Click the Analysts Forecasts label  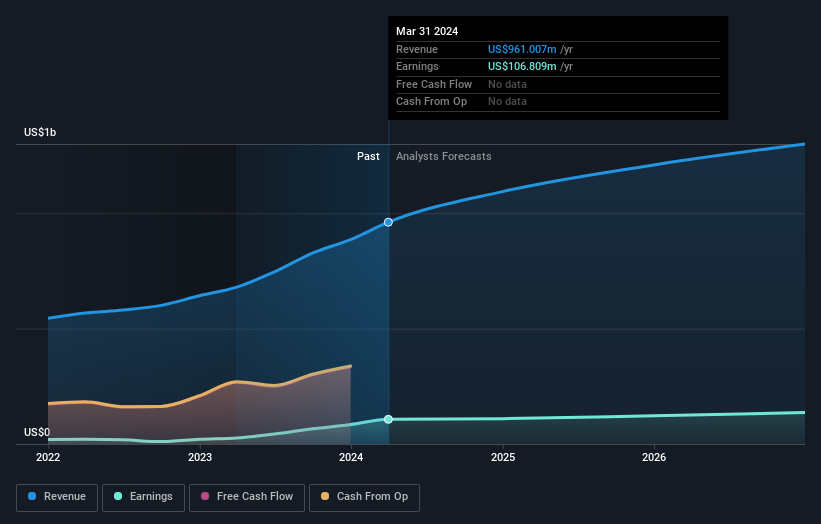click(443, 157)
